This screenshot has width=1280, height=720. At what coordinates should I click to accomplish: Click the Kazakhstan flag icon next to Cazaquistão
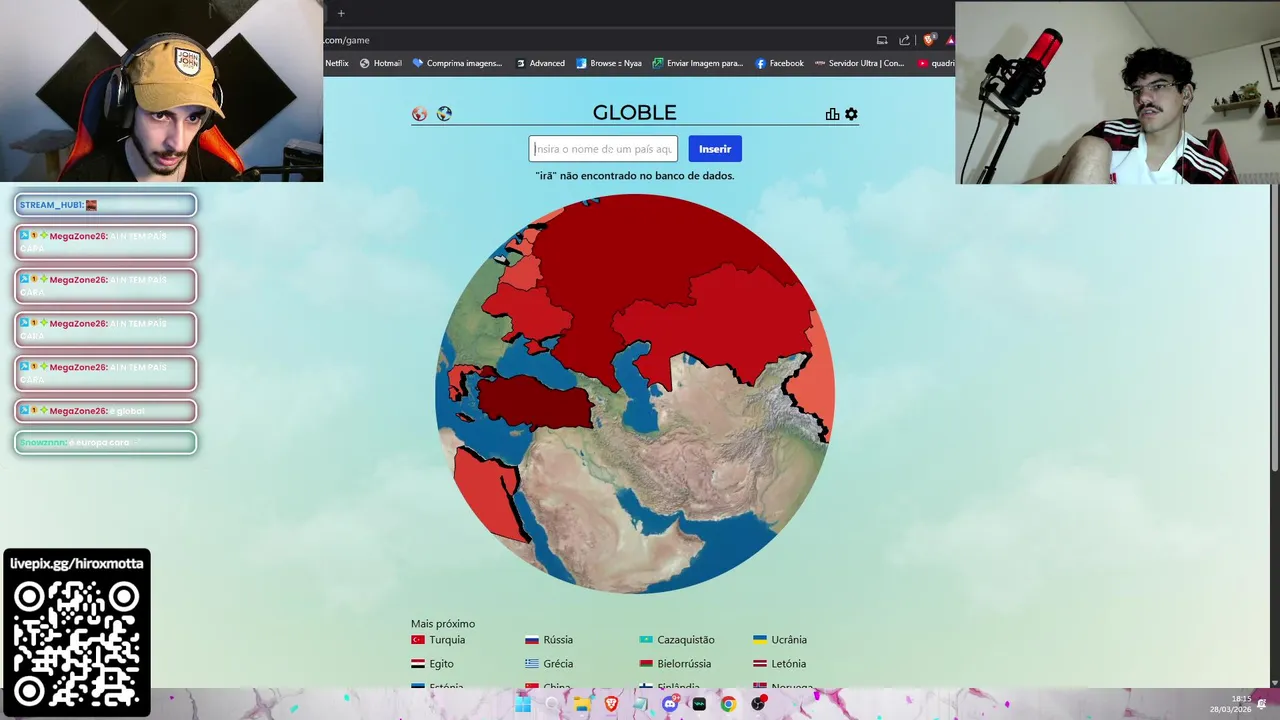click(646, 640)
